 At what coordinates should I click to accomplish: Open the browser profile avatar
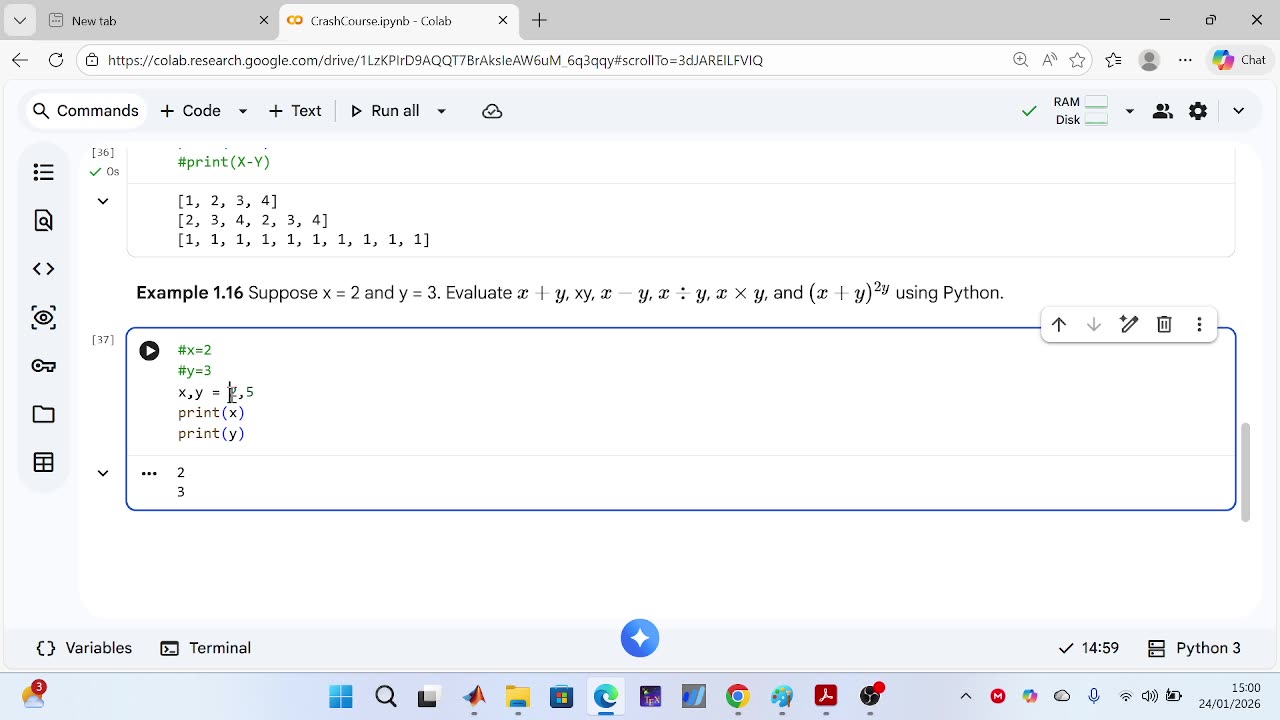click(1149, 60)
